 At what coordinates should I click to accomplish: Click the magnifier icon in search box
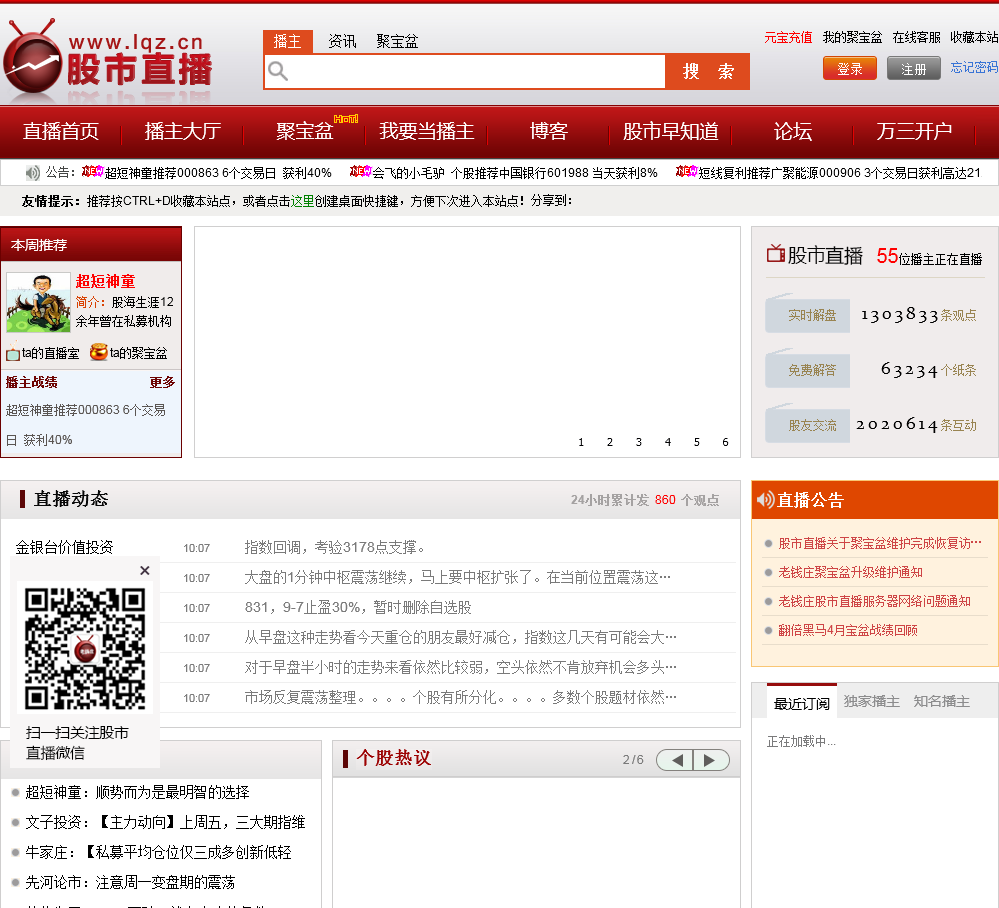[x=278, y=71]
